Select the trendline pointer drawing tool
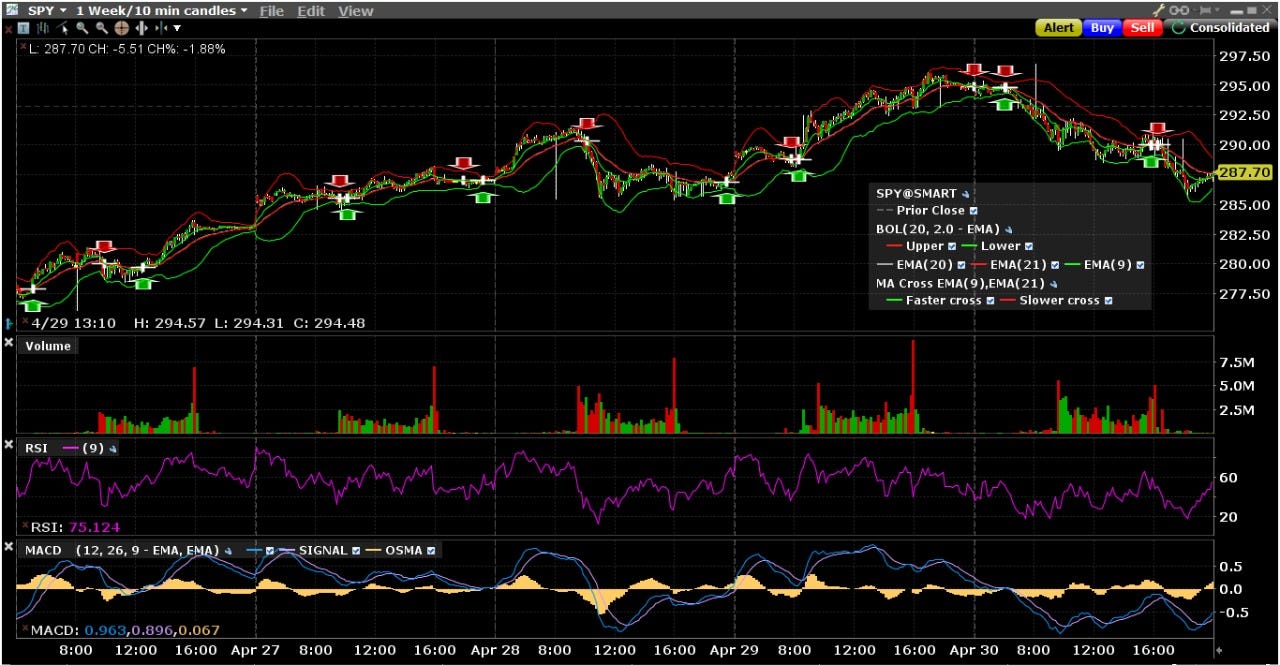This screenshot has height=665, width=1280. coord(63,28)
